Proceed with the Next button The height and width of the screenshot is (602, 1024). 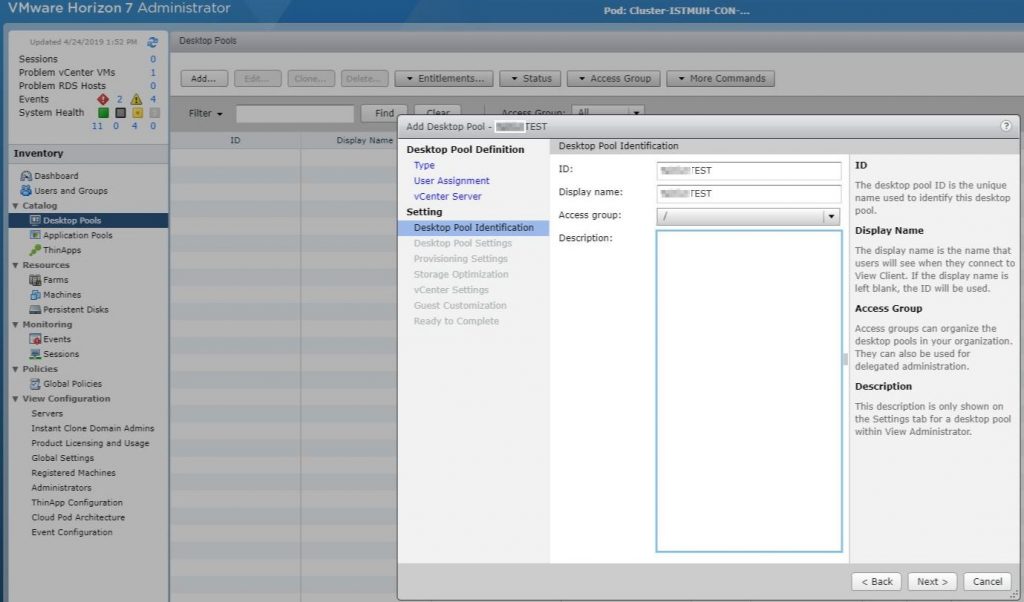[932, 582]
